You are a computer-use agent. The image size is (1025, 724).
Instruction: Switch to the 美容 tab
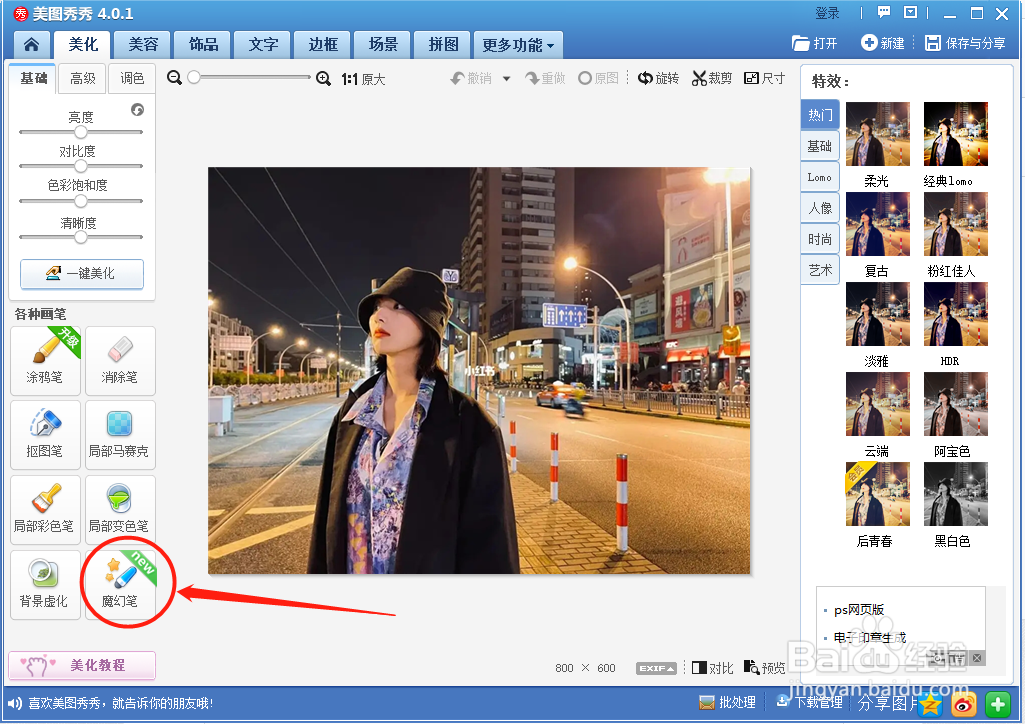(143, 44)
